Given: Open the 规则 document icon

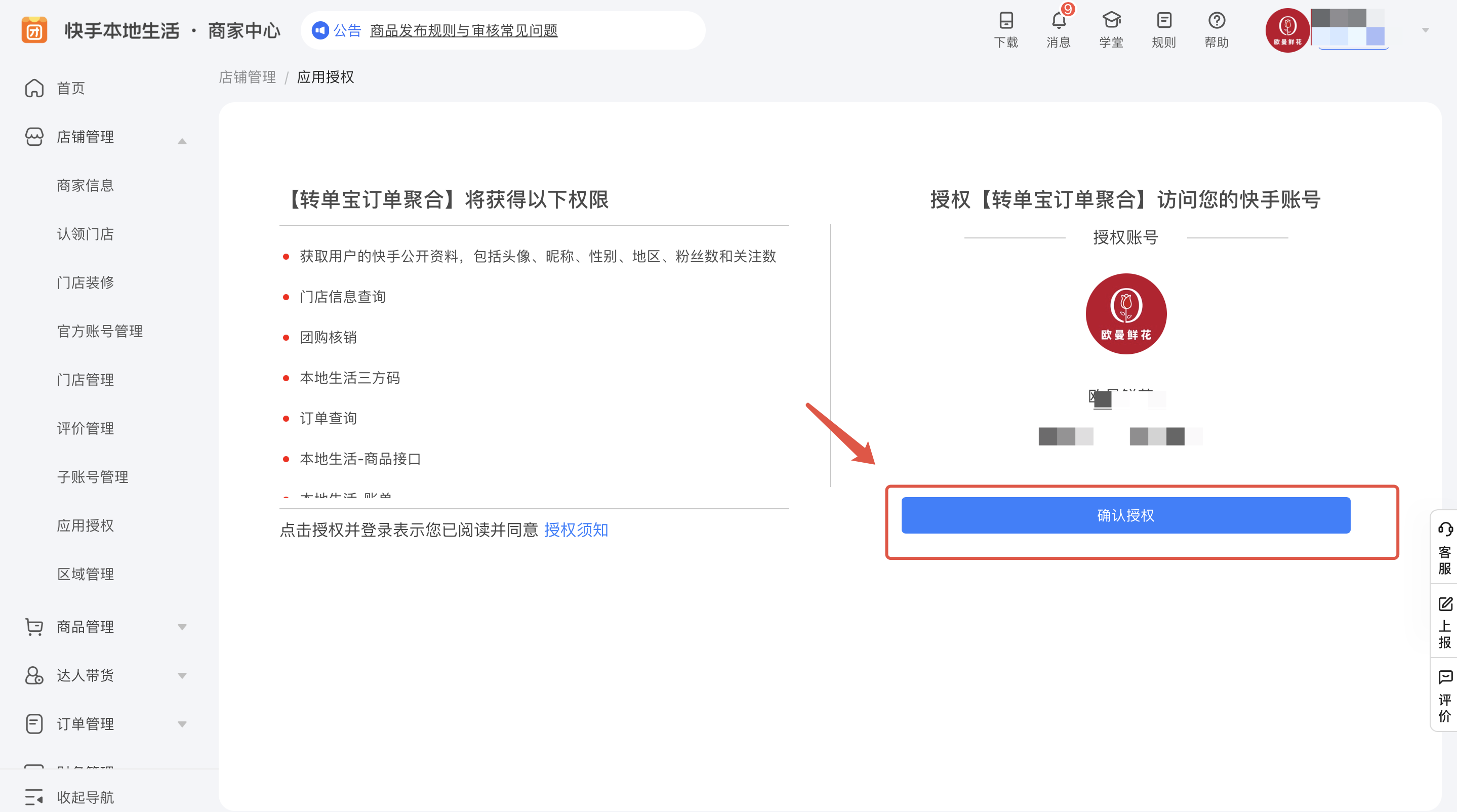Looking at the screenshot, I should 1164,20.
